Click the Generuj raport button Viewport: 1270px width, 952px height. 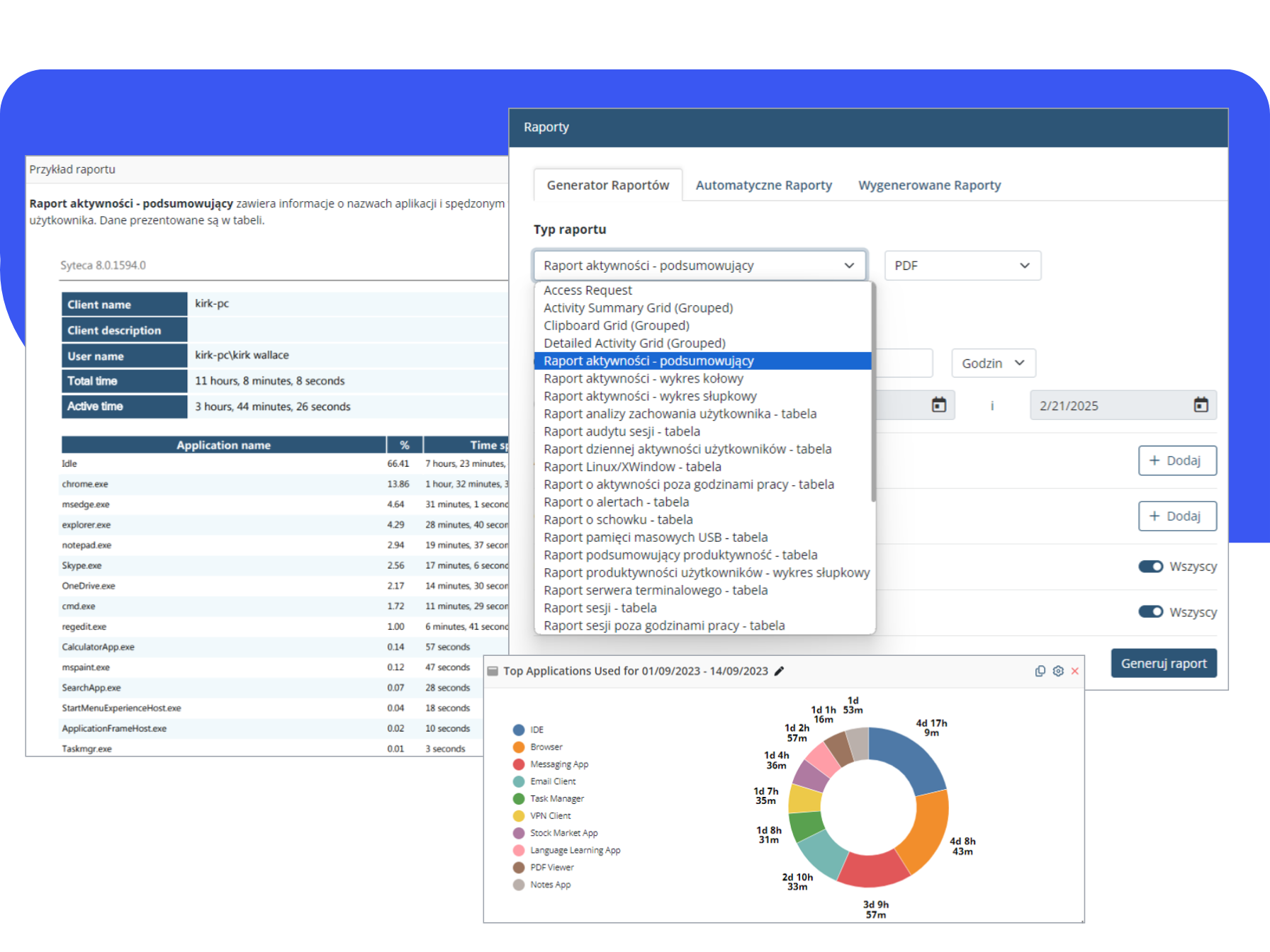tap(1163, 664)
